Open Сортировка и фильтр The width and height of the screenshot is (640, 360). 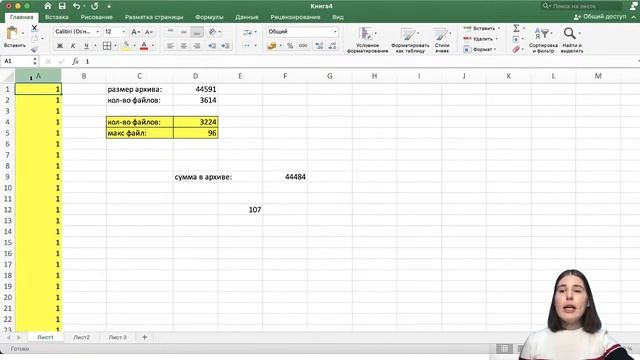pos(543,40)
